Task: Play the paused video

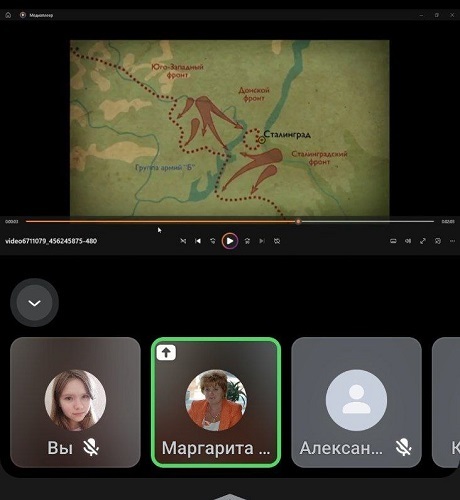Action: pyautogui.click(x=230, y=241)
